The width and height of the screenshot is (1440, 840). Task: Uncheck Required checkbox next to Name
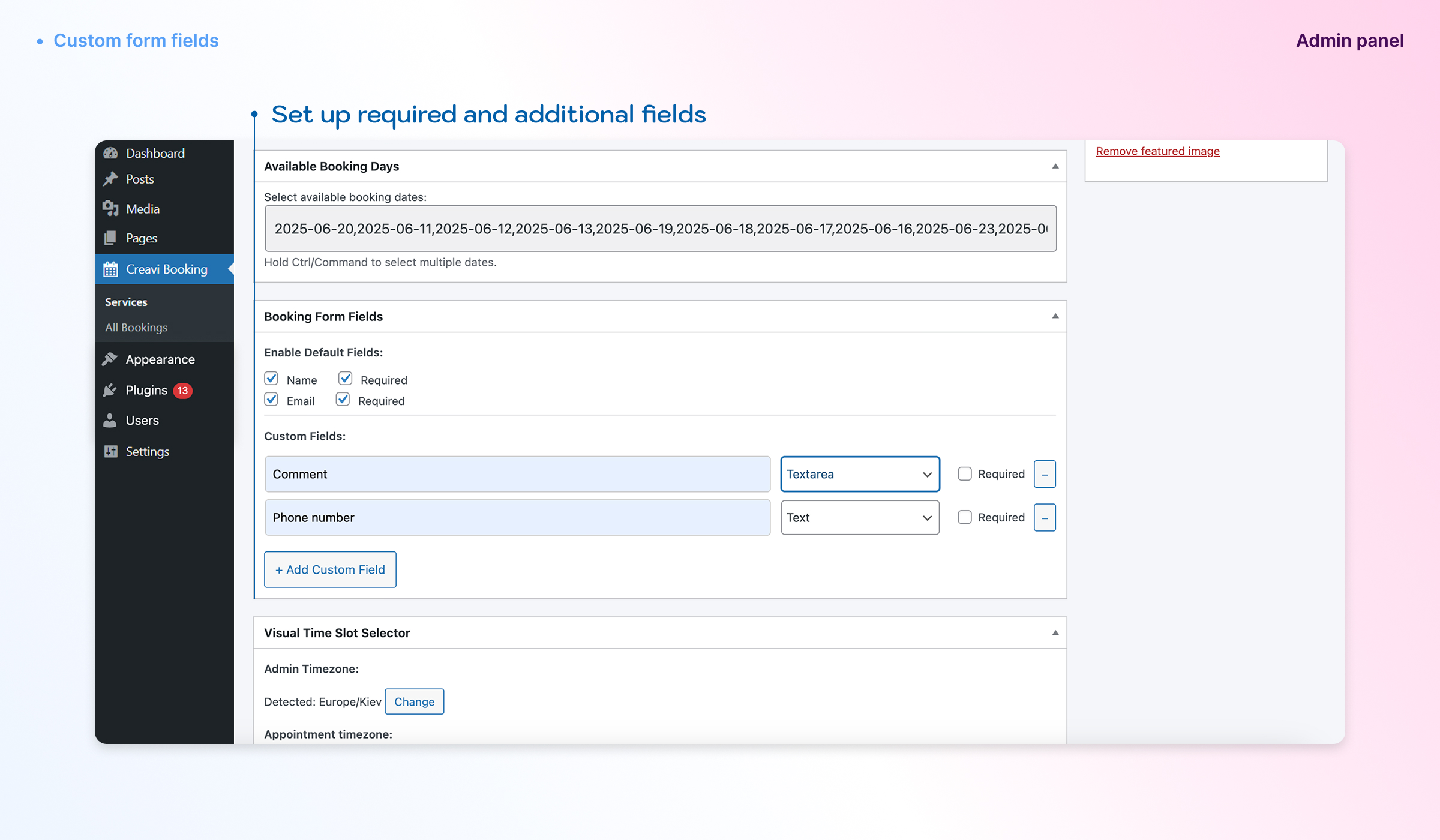coord(345,379)
